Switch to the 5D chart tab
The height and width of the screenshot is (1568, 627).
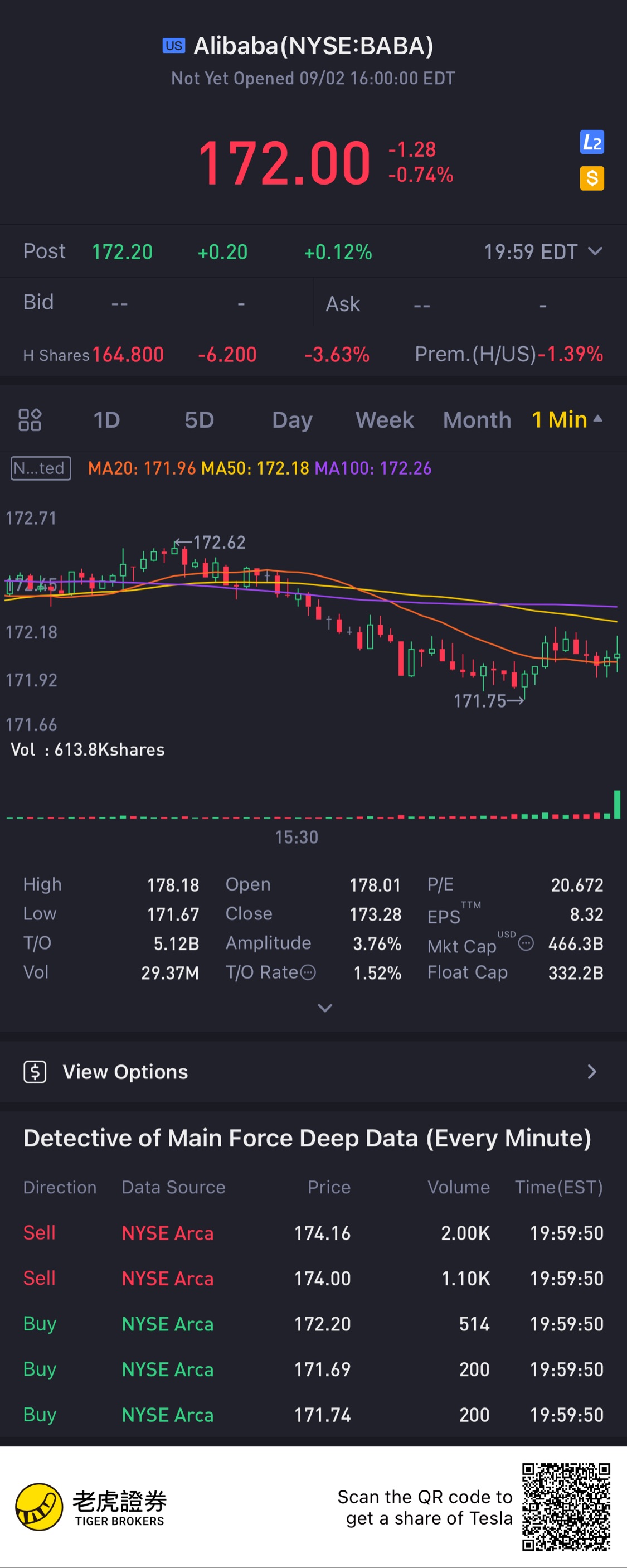pos(200,420)
